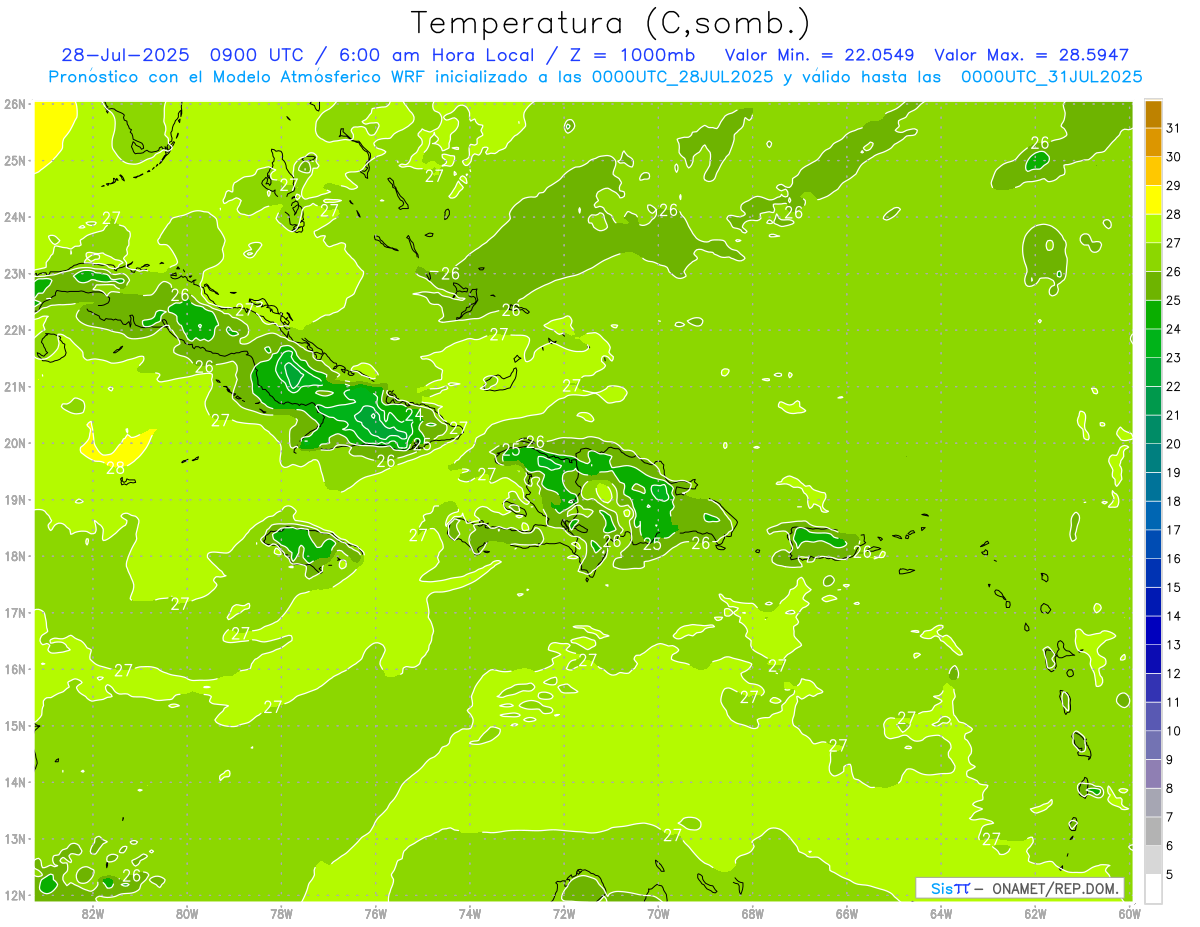Click colorbar label "29"
Image resolution: width=1200 pixels, height=927 pixels.
tap(1174, 185)
